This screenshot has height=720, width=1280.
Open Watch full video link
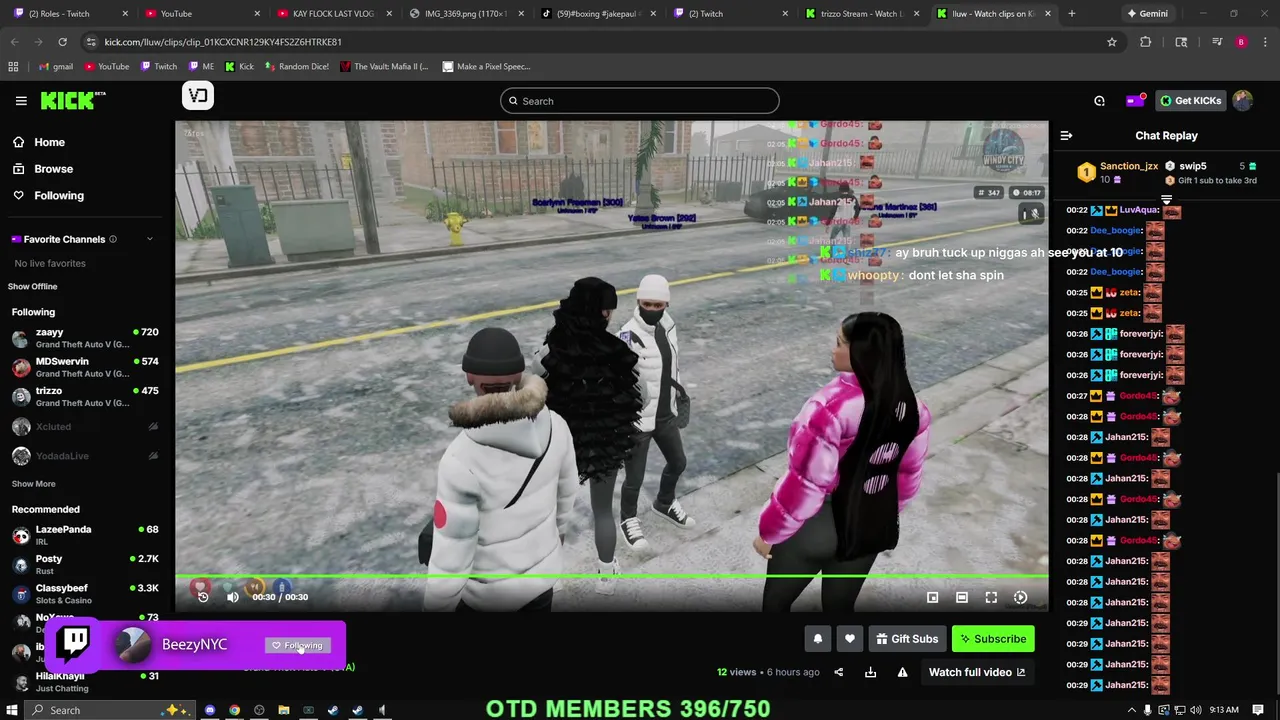(x=977, y=672)
